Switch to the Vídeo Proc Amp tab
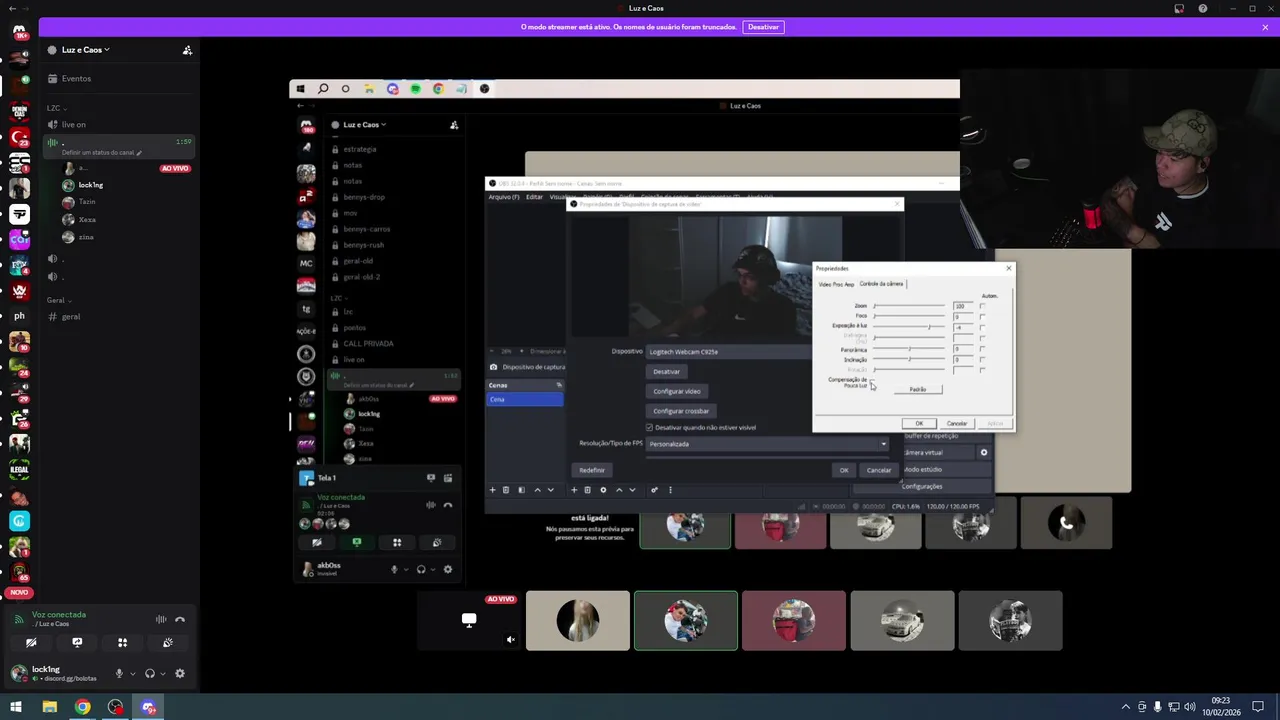Viewport: 1280px width, 720px height. click(836, 285)
